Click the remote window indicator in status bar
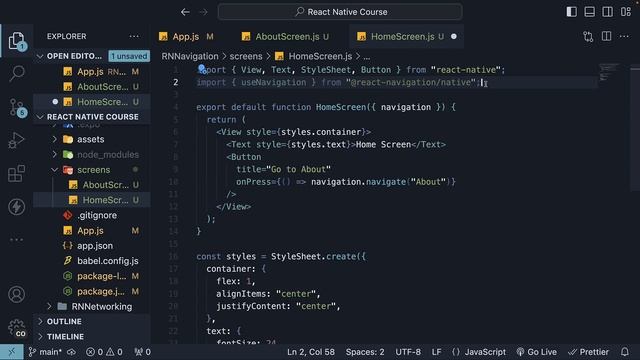The height and width of the screenshot is (360, 640). (x=11, y=352)
